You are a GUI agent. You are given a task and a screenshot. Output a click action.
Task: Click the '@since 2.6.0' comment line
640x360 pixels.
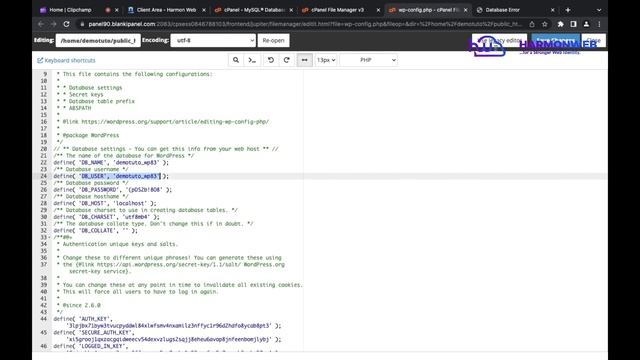click(78, 305)
